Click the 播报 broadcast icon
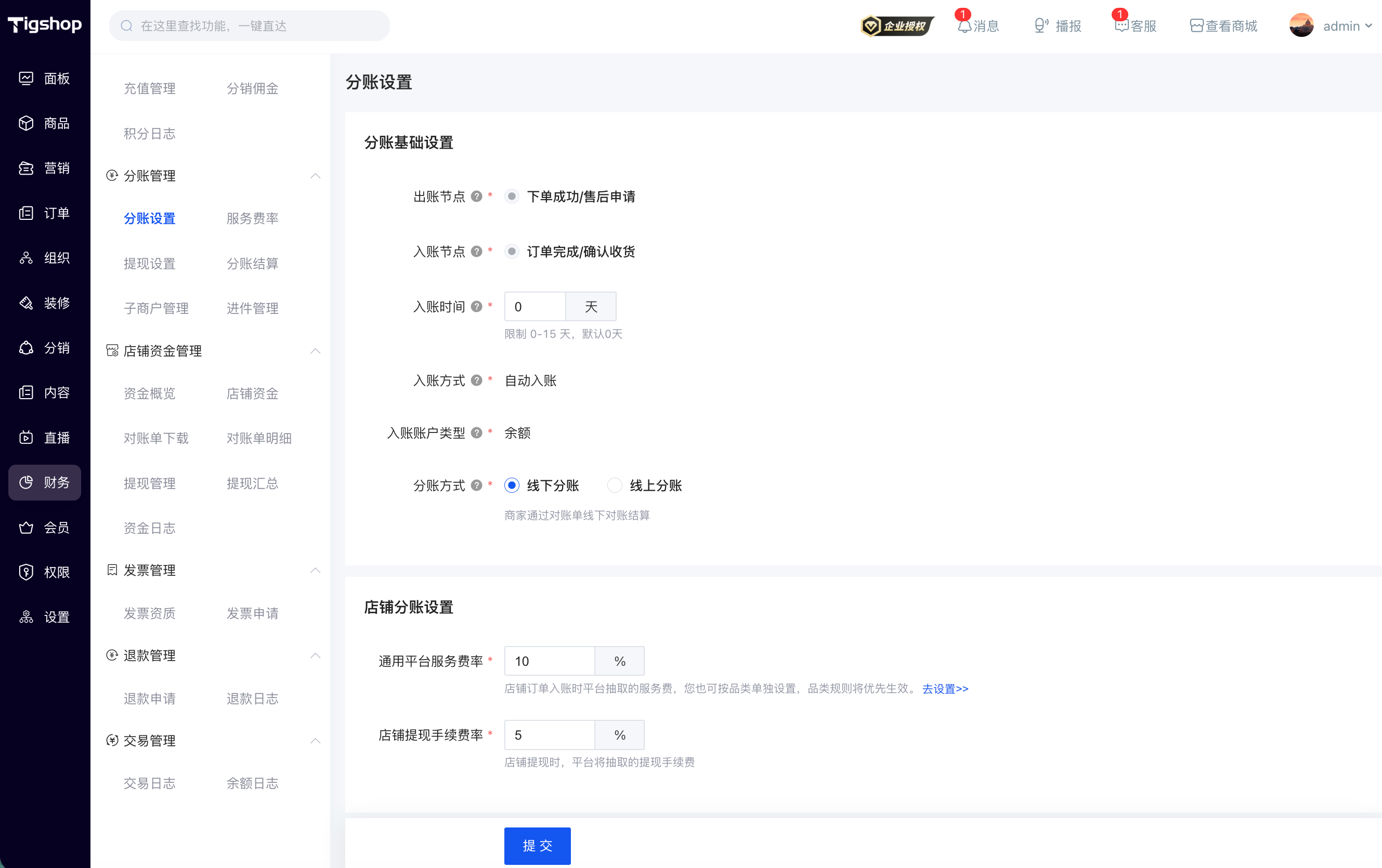 click(1040, 26)
